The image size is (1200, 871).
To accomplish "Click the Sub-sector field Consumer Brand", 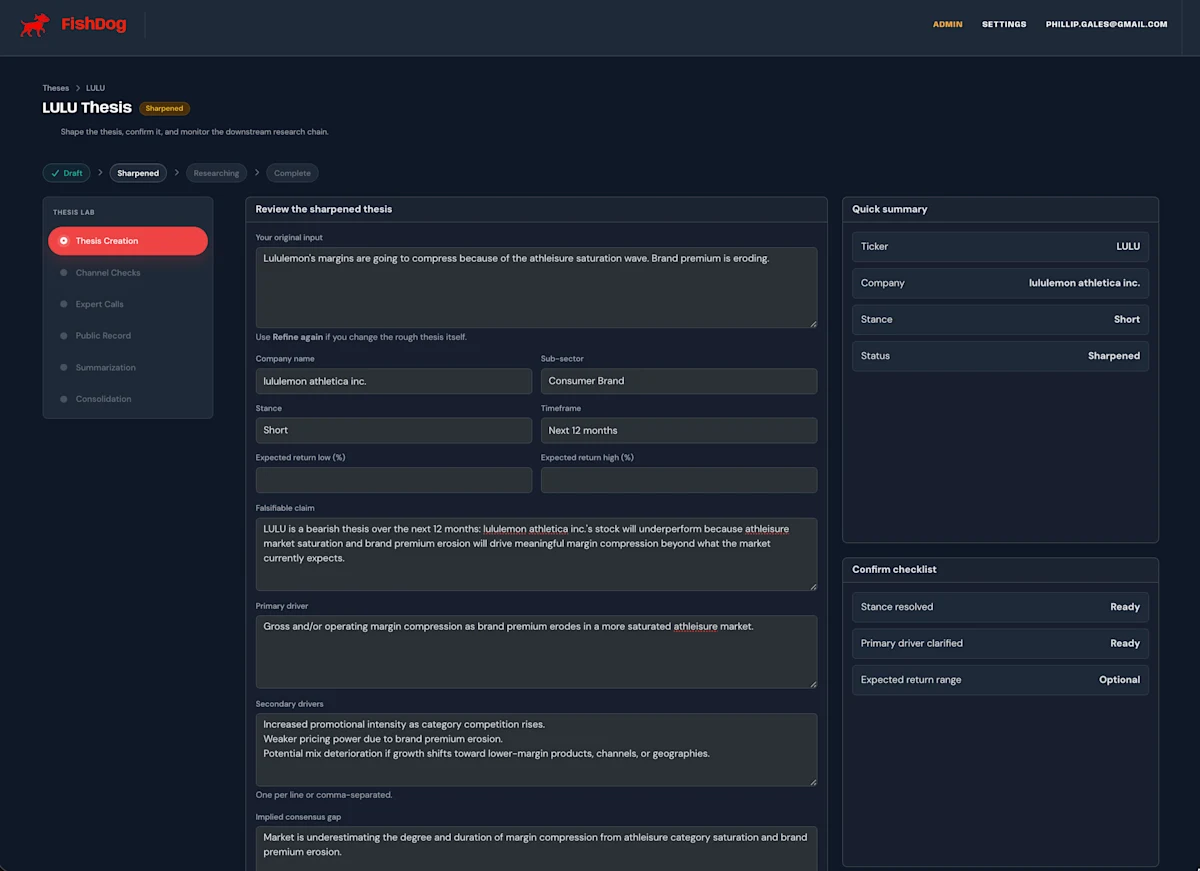I will 679,381.
